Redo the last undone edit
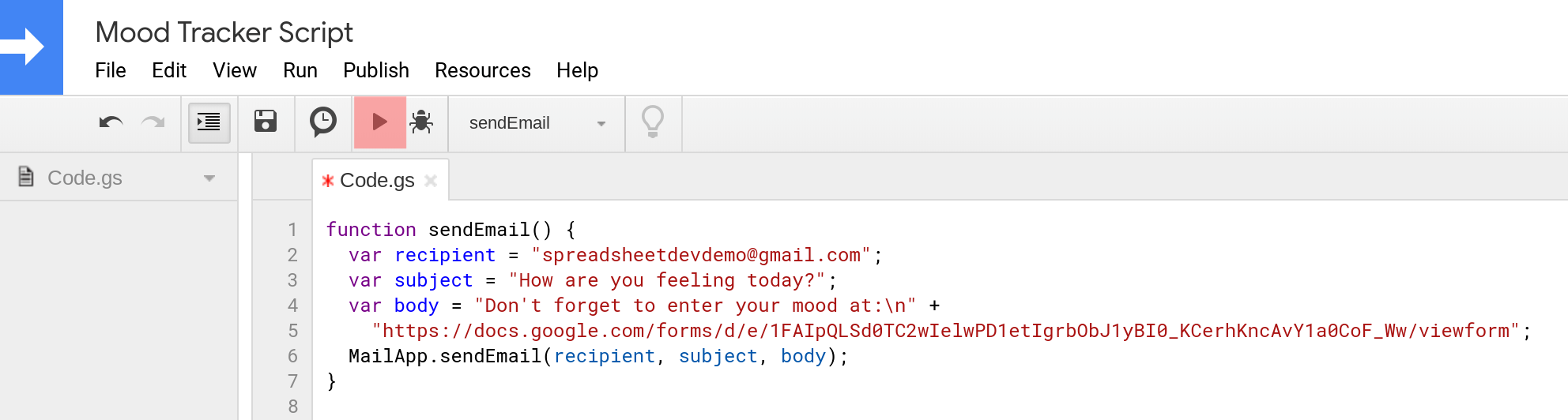This screenshot has height=420, width=1568. (x=153, y=122)
